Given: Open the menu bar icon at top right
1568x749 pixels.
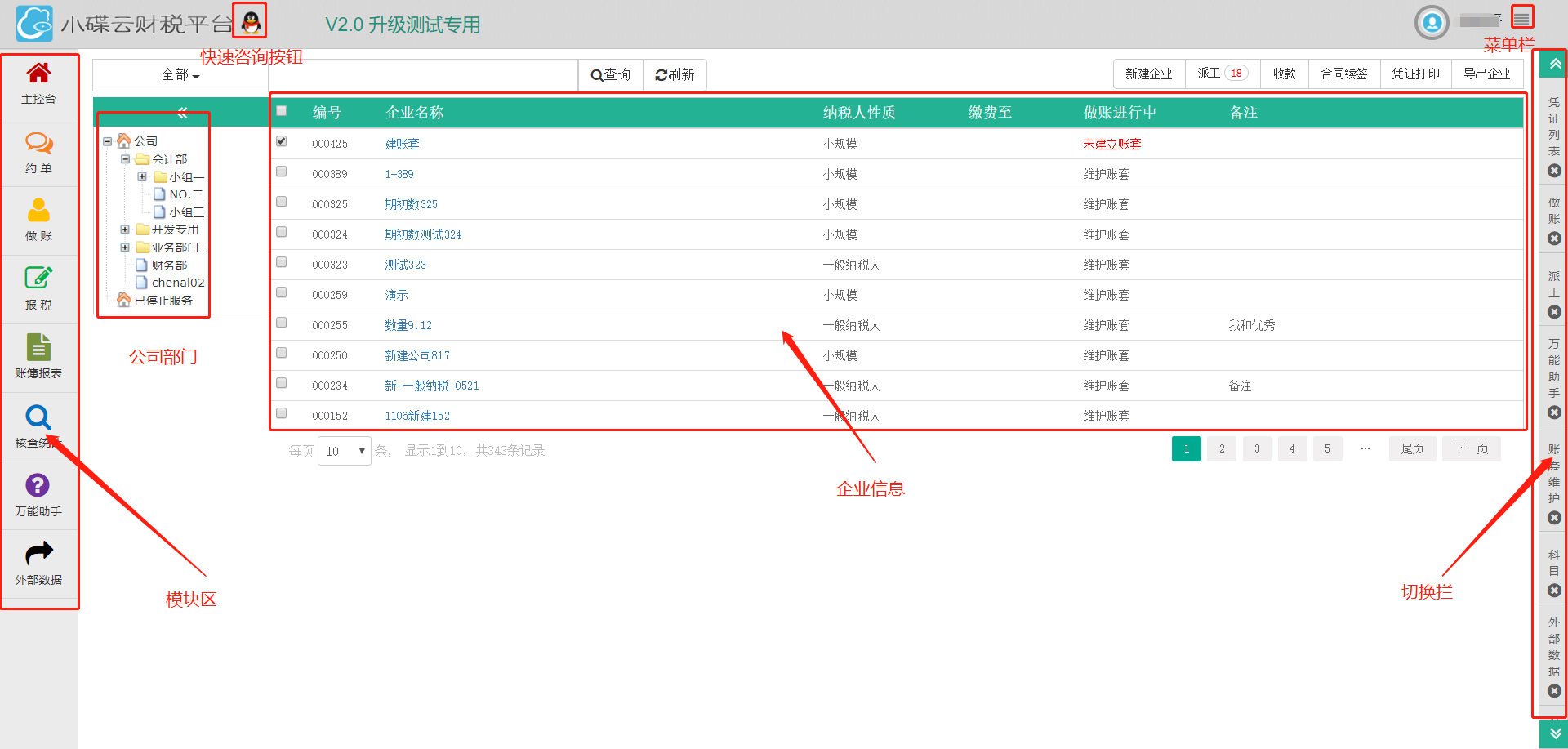Looking at the screenshot, I should (1522, 16).
